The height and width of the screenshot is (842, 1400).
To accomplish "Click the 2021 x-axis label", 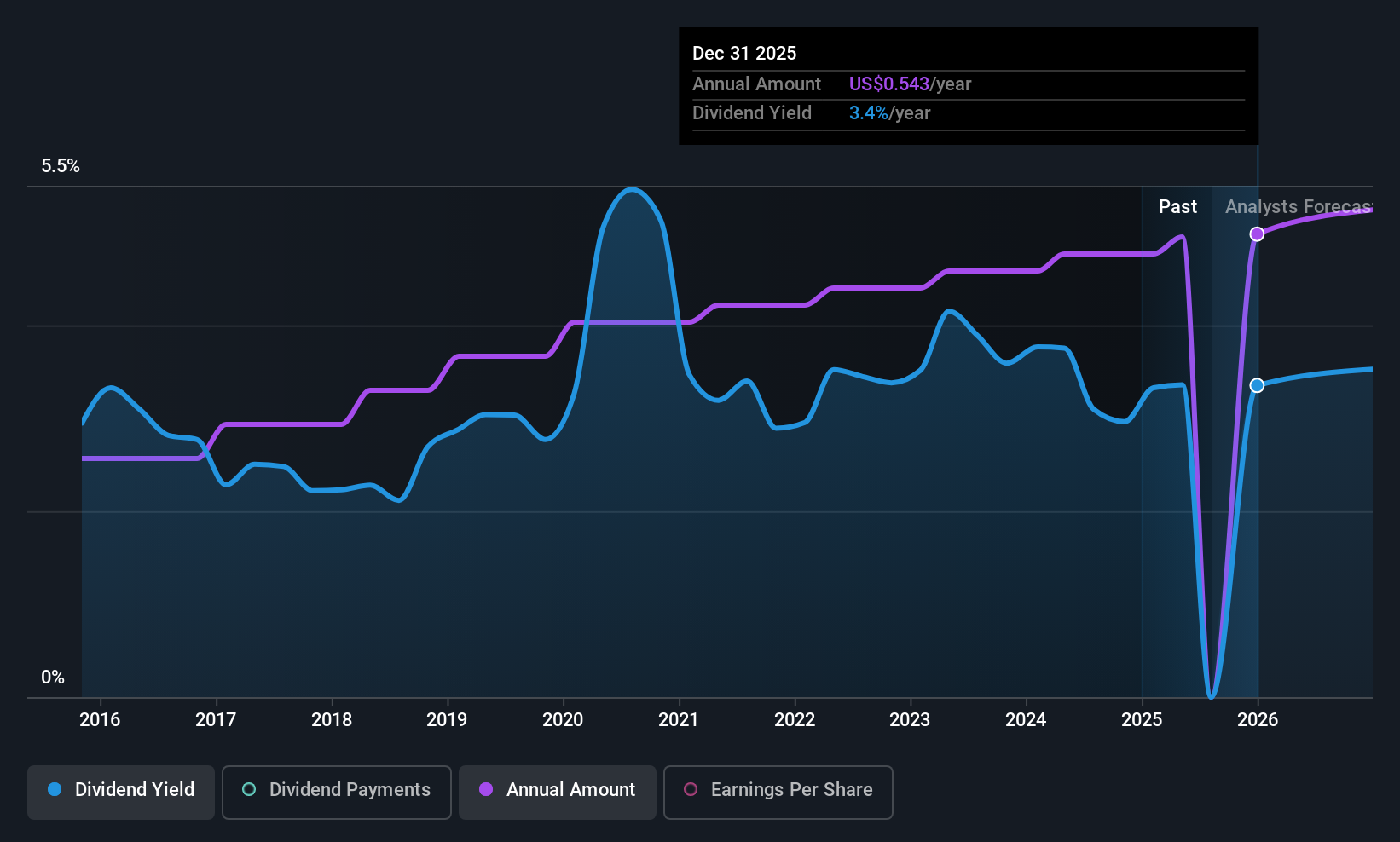I will click(x=679, y=720).
